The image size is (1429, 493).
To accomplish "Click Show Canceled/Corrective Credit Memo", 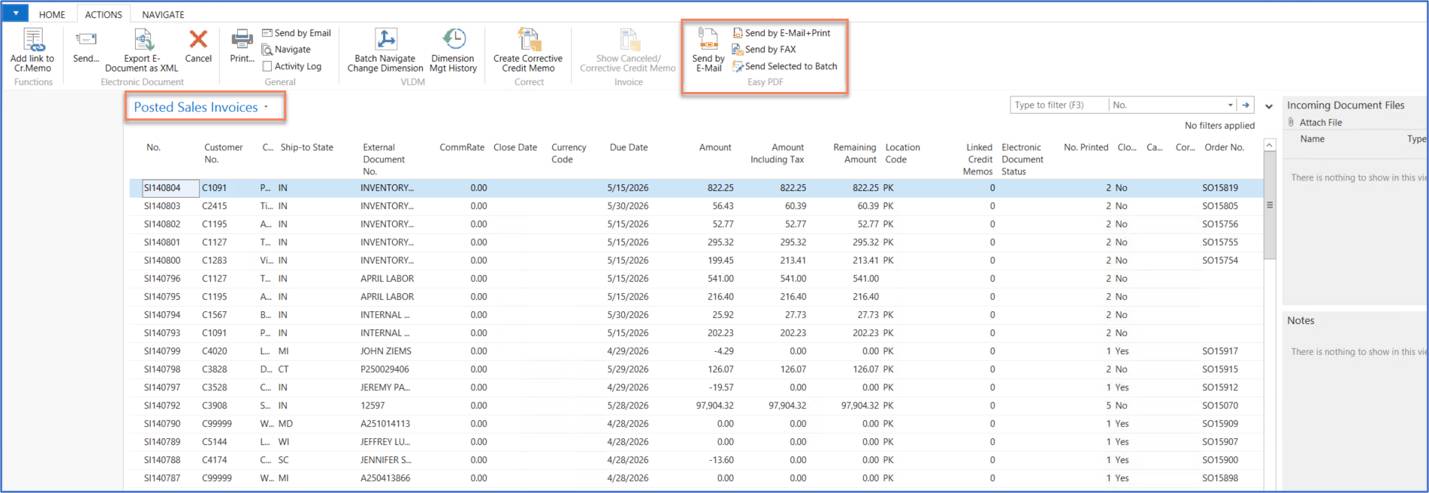I will click(x=628, y=51).
